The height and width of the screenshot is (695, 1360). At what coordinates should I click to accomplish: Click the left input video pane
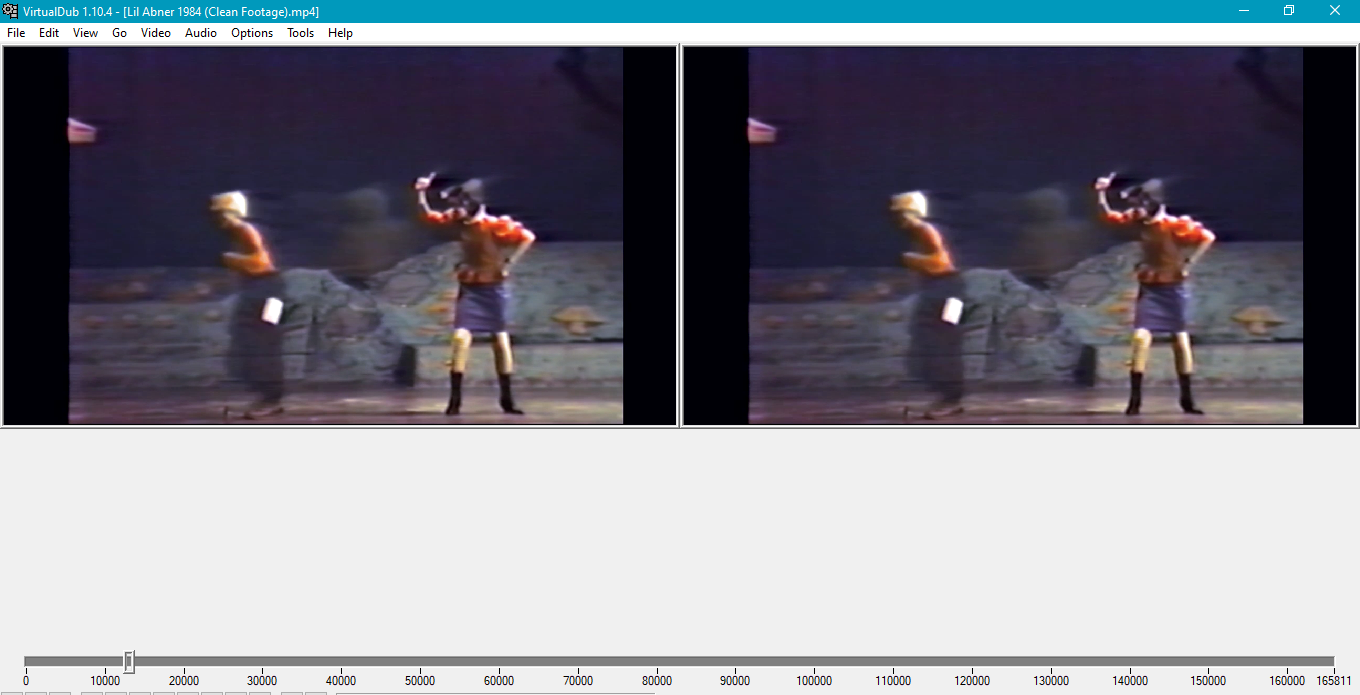[x=340, y=236]
